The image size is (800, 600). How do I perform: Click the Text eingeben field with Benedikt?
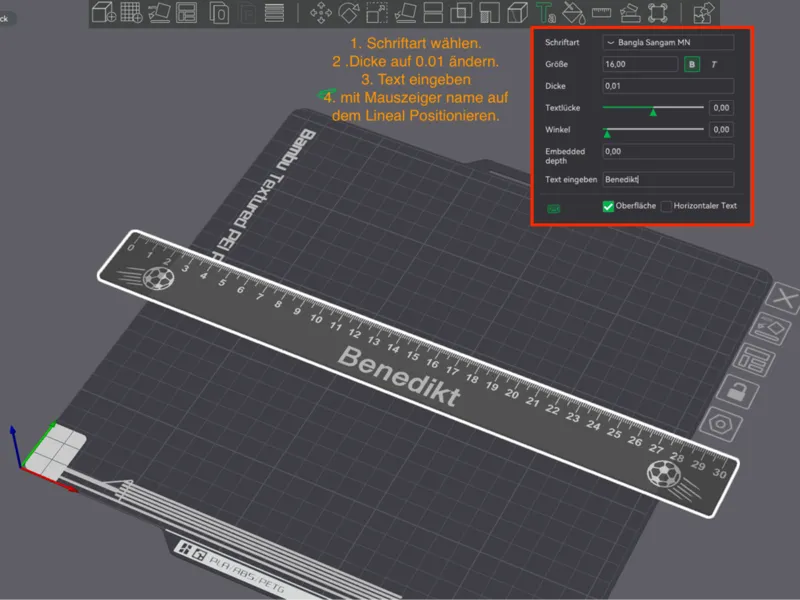pos(668,179)
